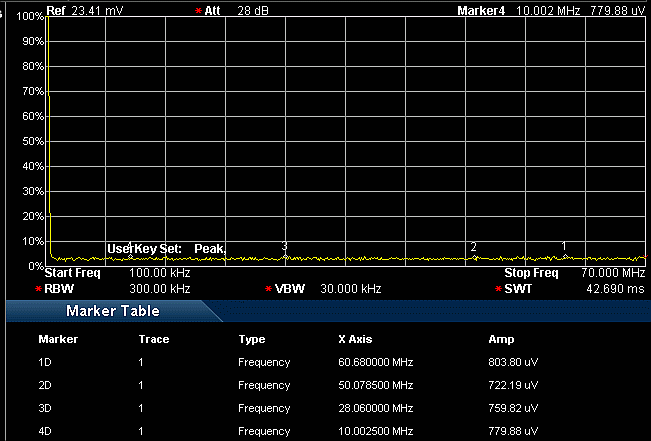Click the red asterisk beside Att
This screenshot has width=651, height=441.
tap(198, 10)
